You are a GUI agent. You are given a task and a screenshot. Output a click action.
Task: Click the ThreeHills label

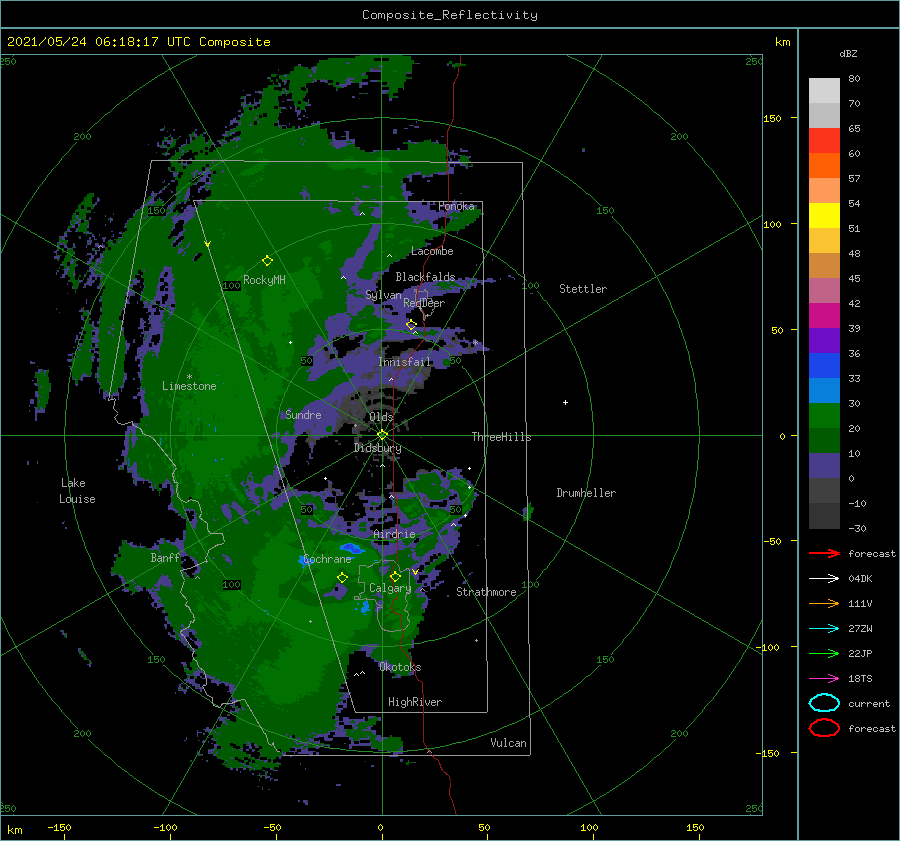tap(501, 437)
